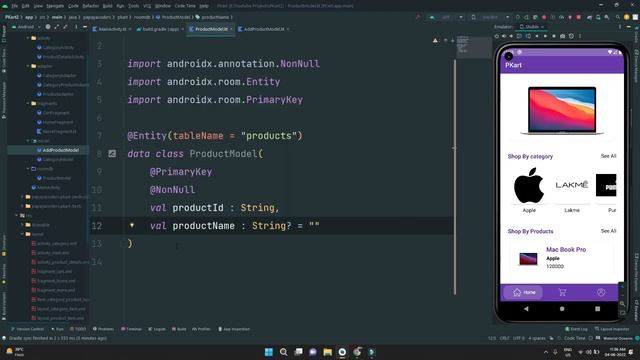Click See All next to Shop By Products

coord(608,231)
